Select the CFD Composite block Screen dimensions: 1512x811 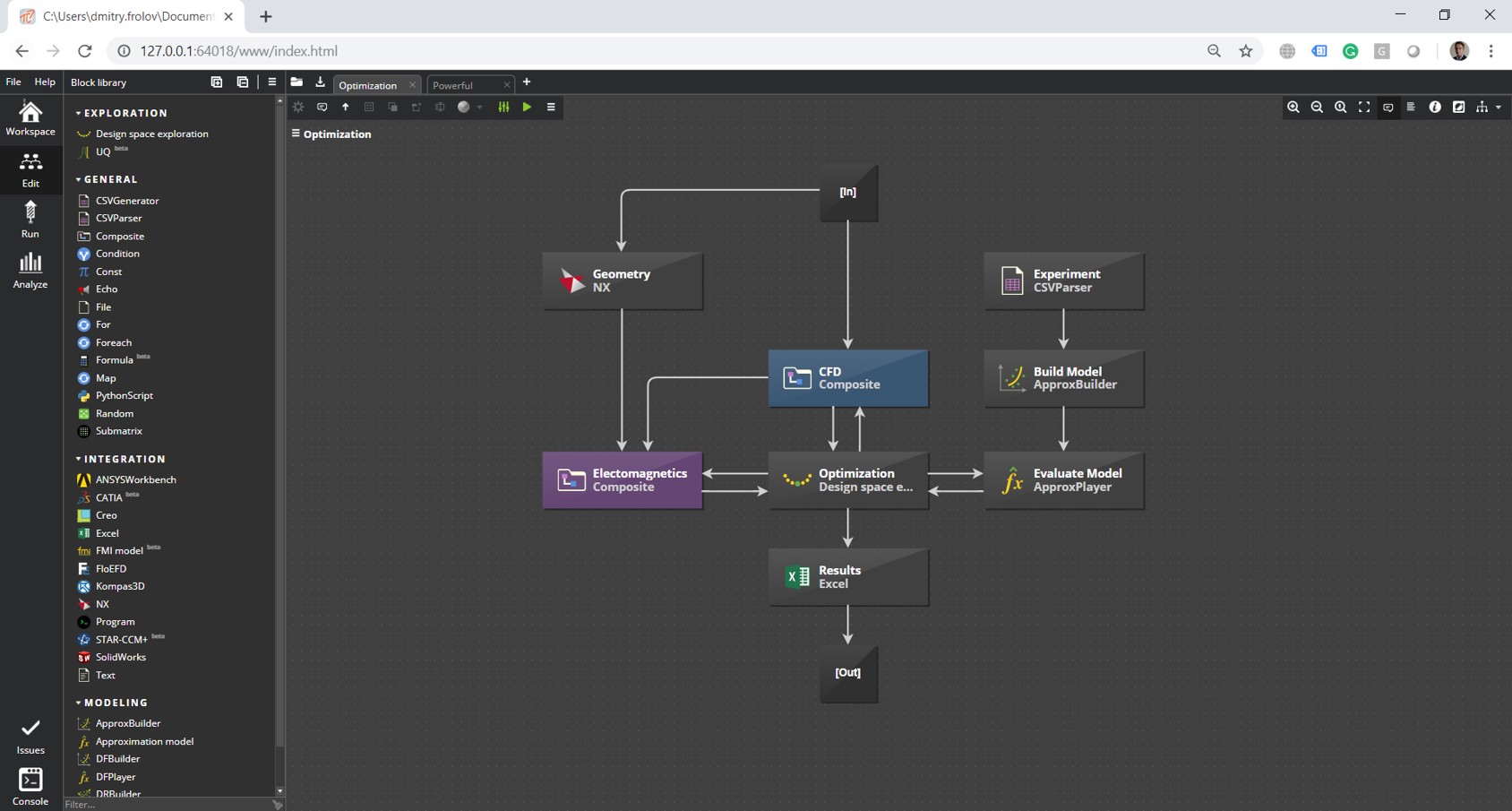(x=848, y=378)
